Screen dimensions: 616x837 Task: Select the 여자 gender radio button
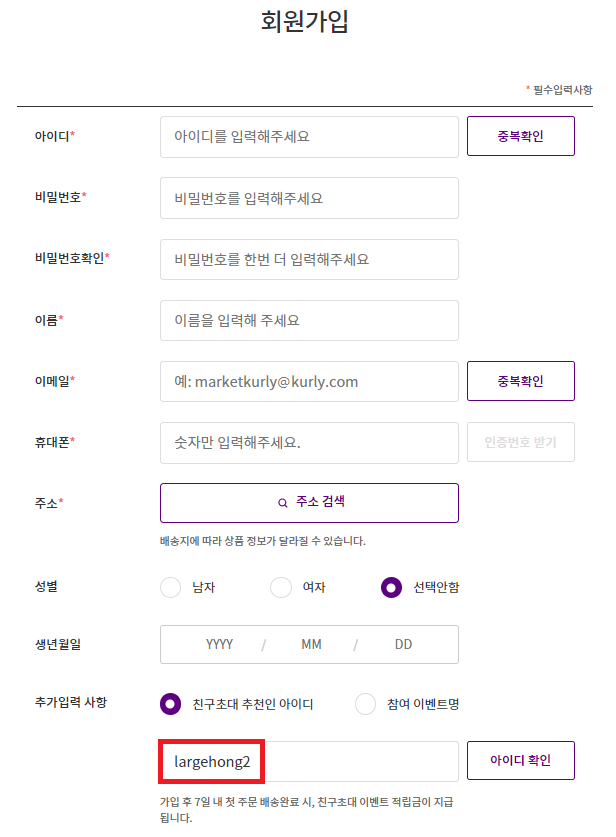click(x=280, y=587)
